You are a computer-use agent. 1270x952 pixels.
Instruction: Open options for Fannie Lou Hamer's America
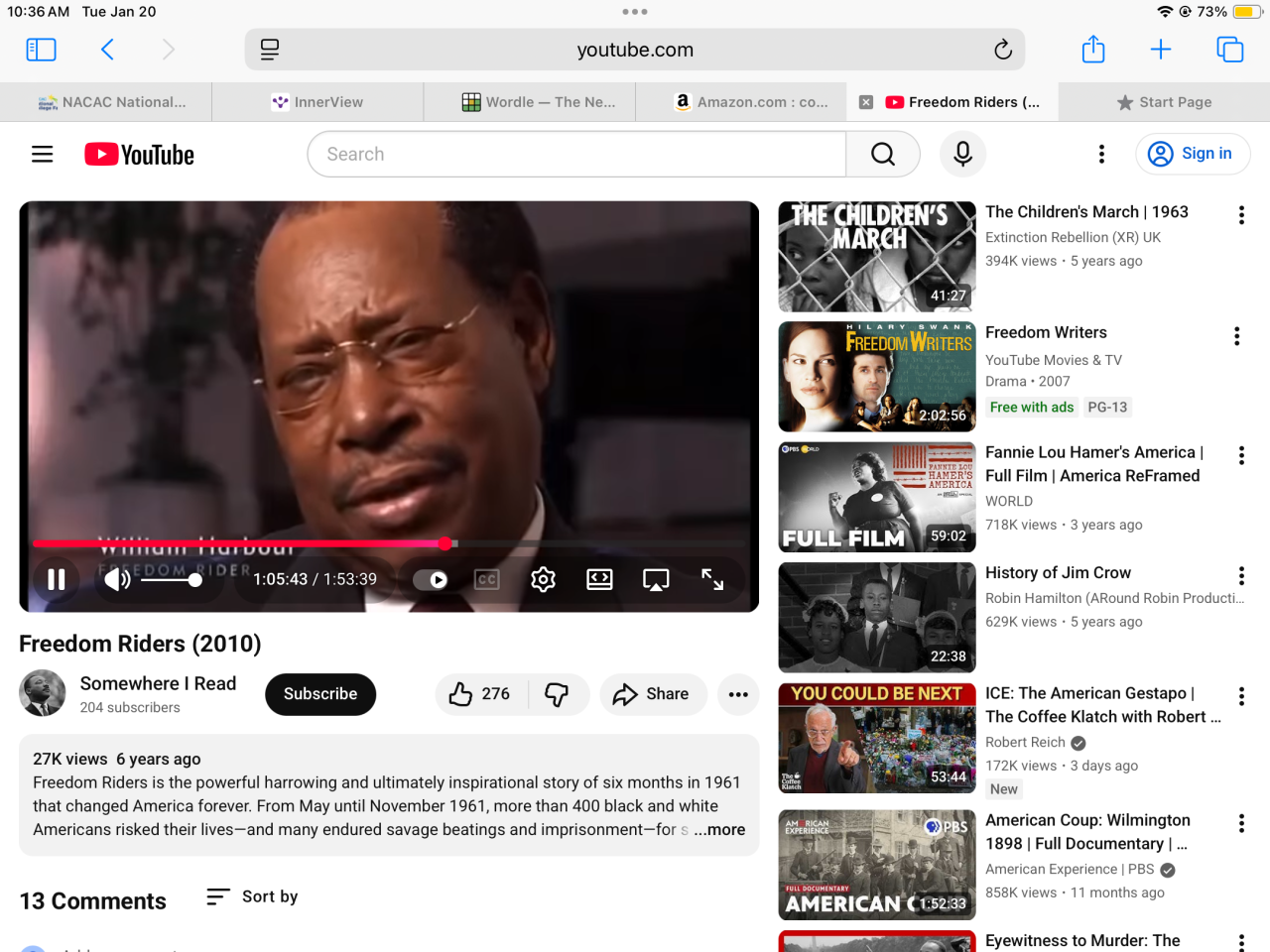1241,455
